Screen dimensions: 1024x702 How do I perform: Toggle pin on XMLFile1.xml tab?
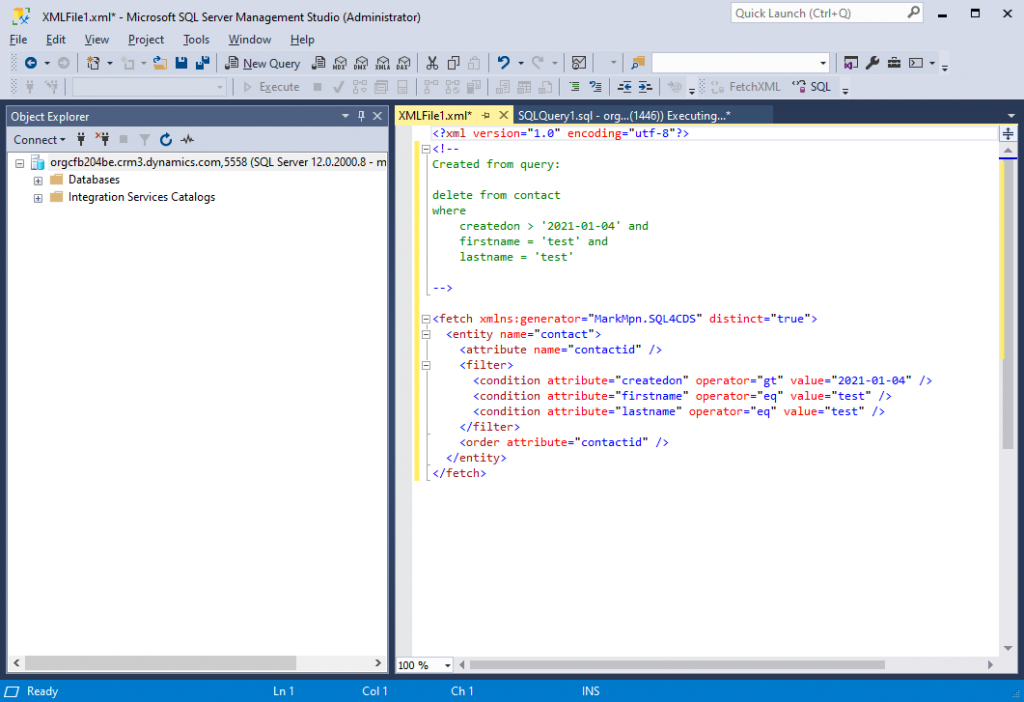(486, 116)
